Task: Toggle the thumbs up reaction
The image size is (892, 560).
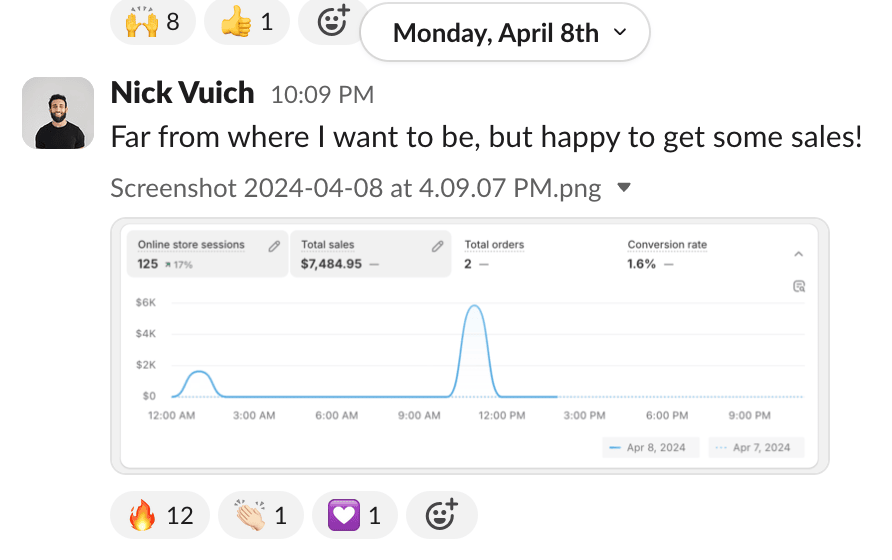Action: [246, 21]
